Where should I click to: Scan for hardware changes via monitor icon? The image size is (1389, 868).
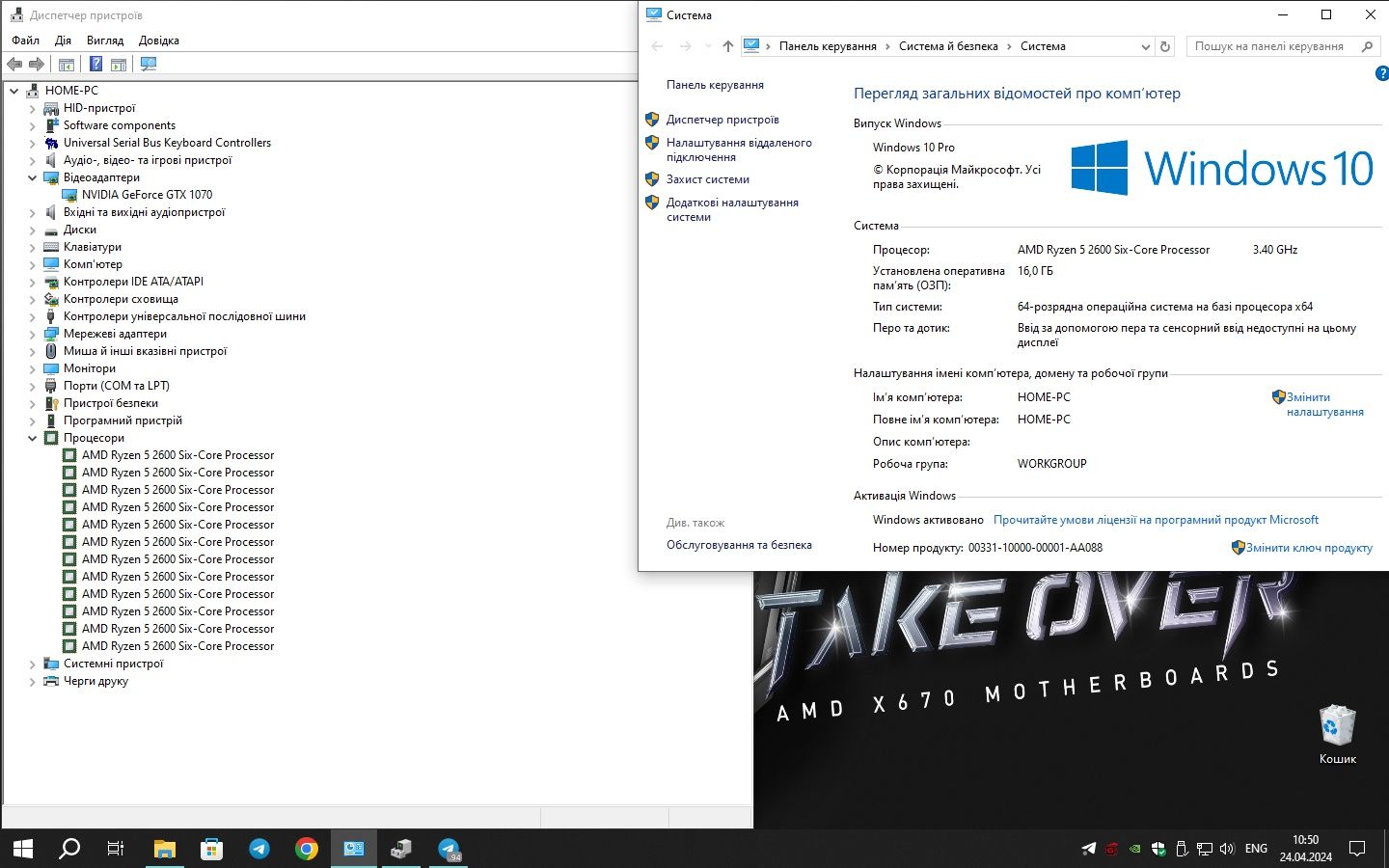(x=149, y=64)
